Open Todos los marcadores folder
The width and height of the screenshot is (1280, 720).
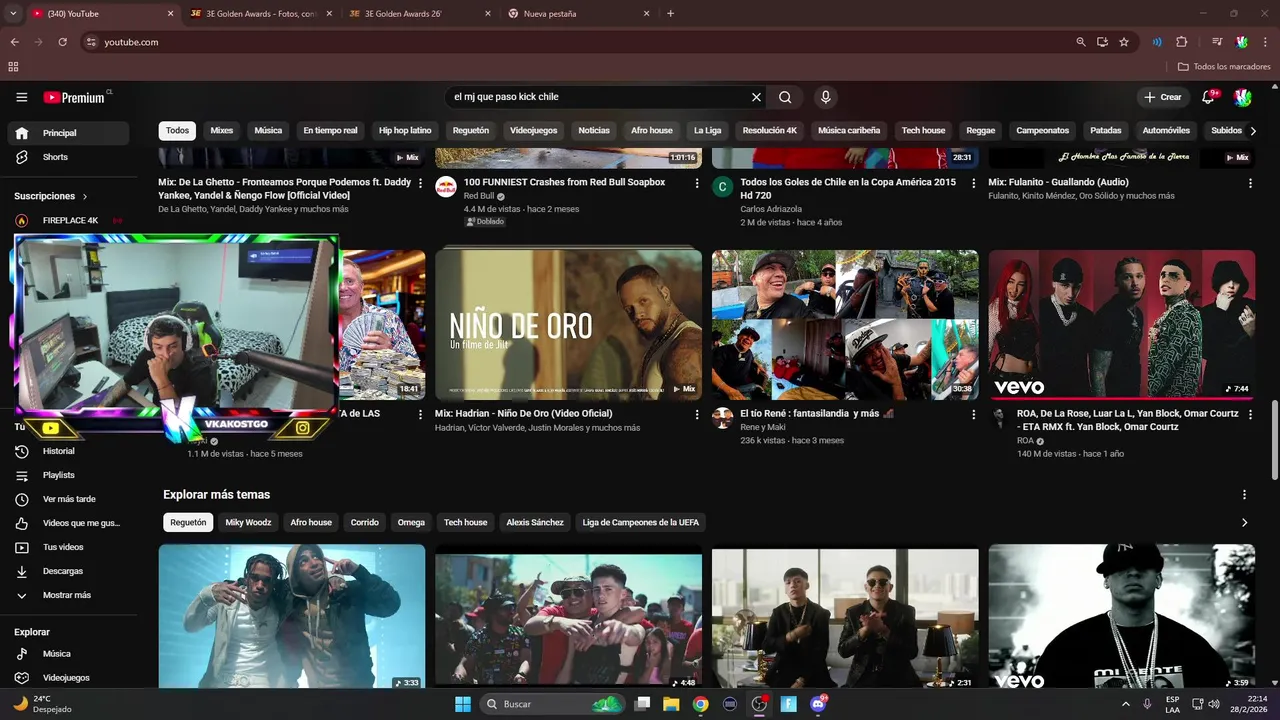pyautogui.click(x=1224, y=67)
